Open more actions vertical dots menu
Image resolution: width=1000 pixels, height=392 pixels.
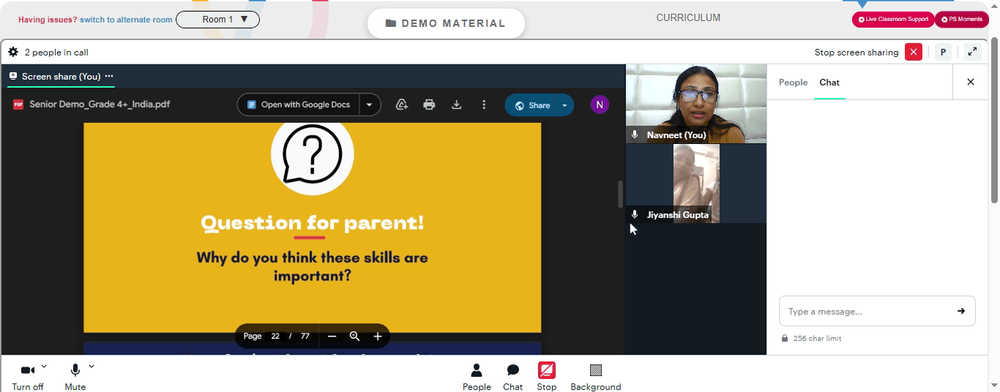(484, 105)
